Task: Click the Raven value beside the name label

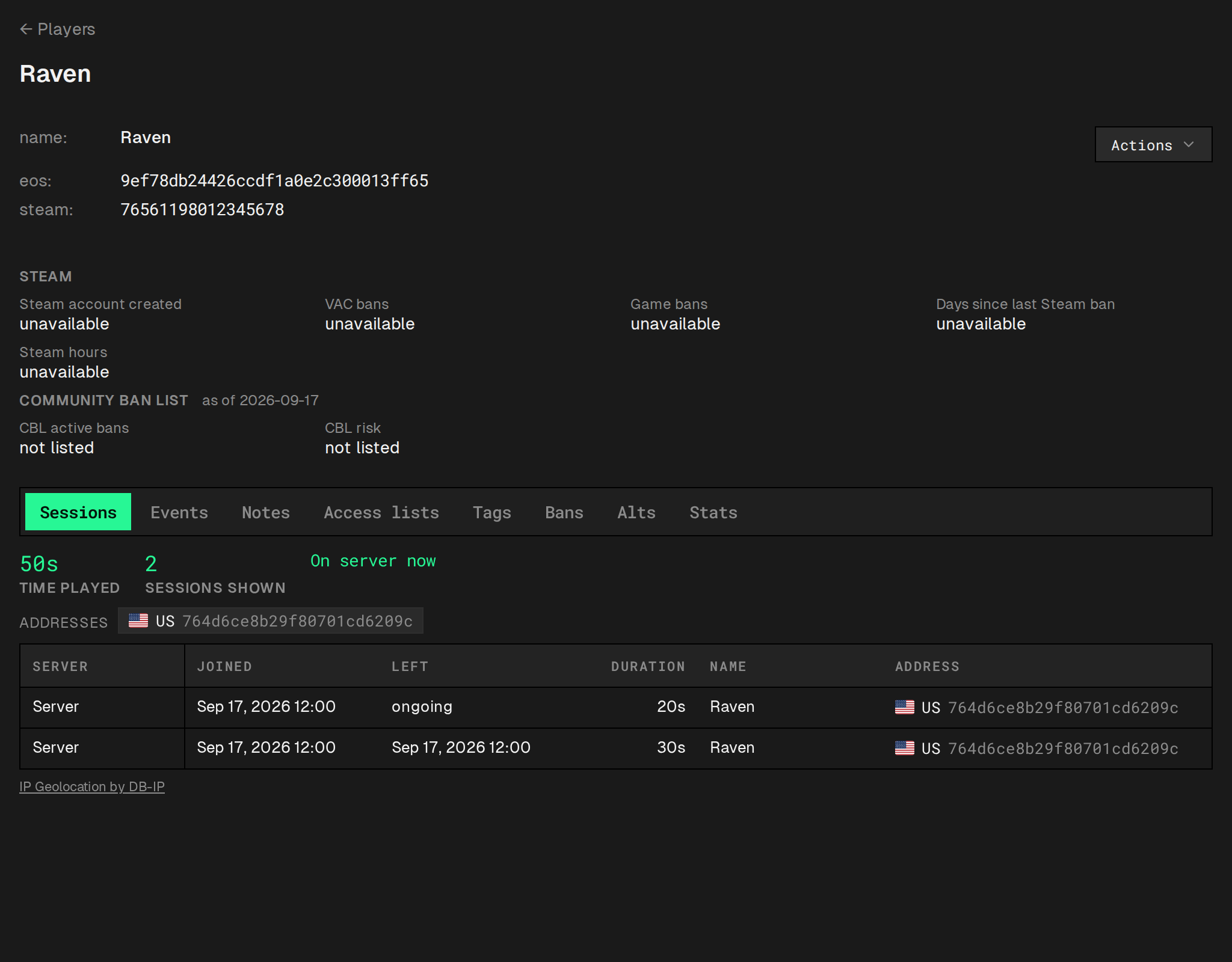Action: 146,138
